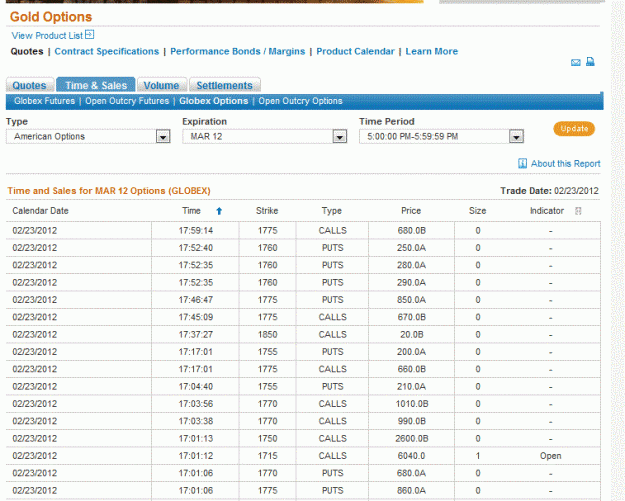Click the 200.0A price cell
Image resolution: width=625 pixels, height=501 pixels.
(x=411, y=352)
